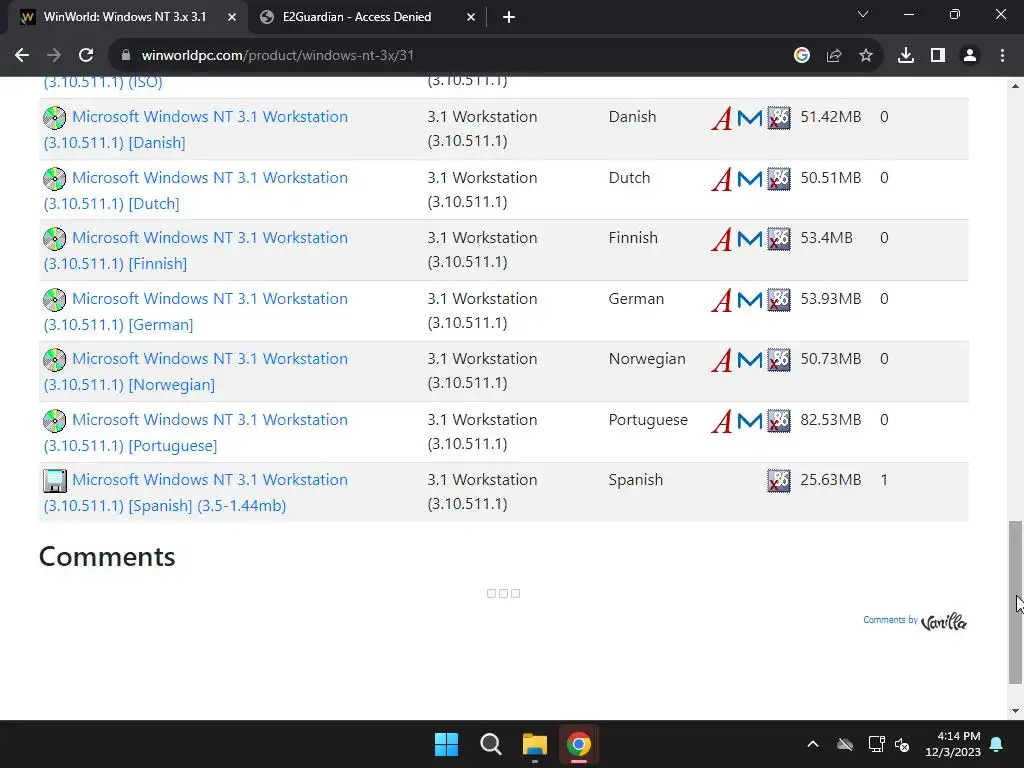View site information via the padlock icon
The width and height of the screenshot is (1024, 768).
pos(126,56)
